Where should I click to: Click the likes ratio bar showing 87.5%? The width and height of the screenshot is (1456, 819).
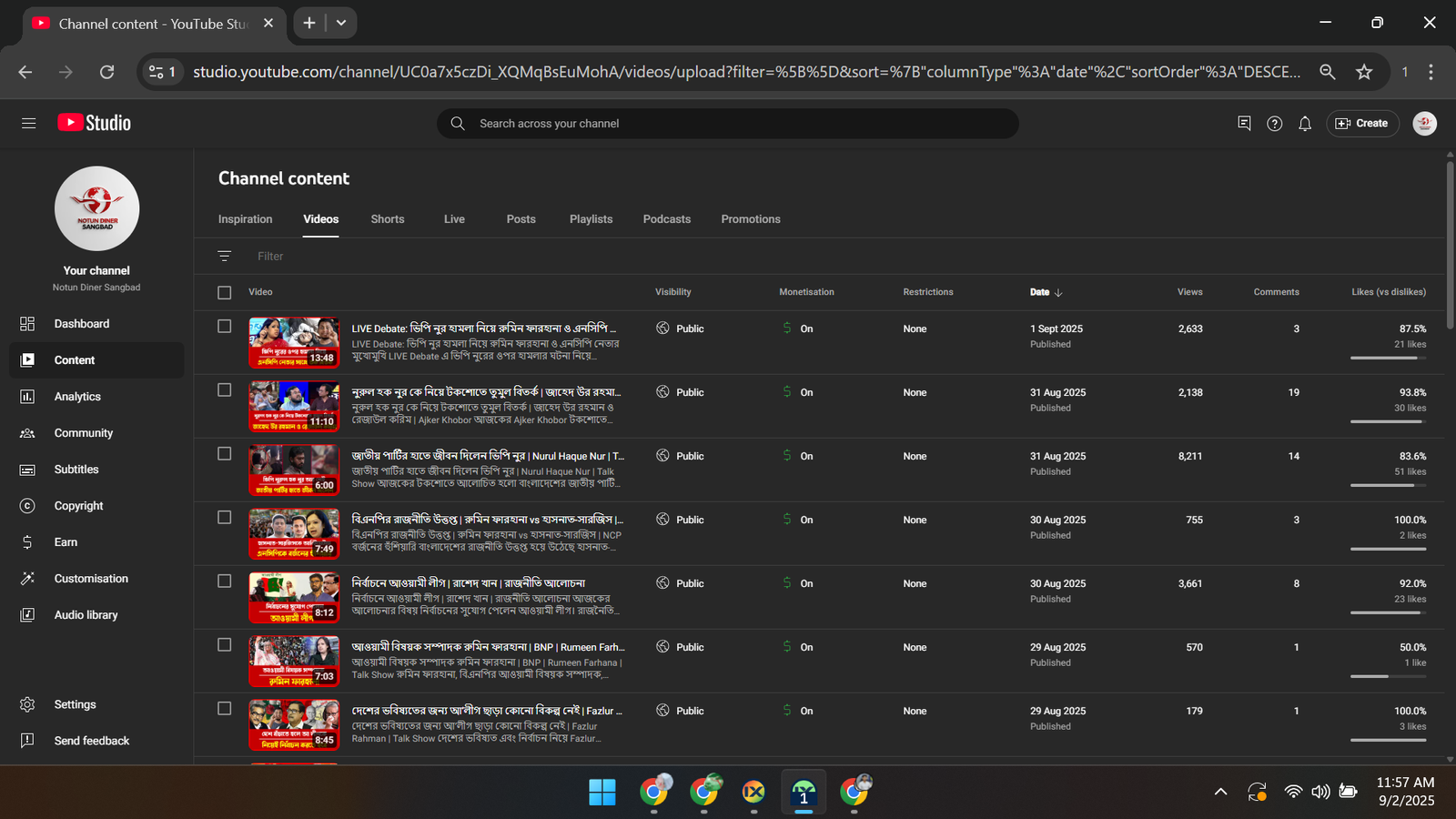point(1388,358)
